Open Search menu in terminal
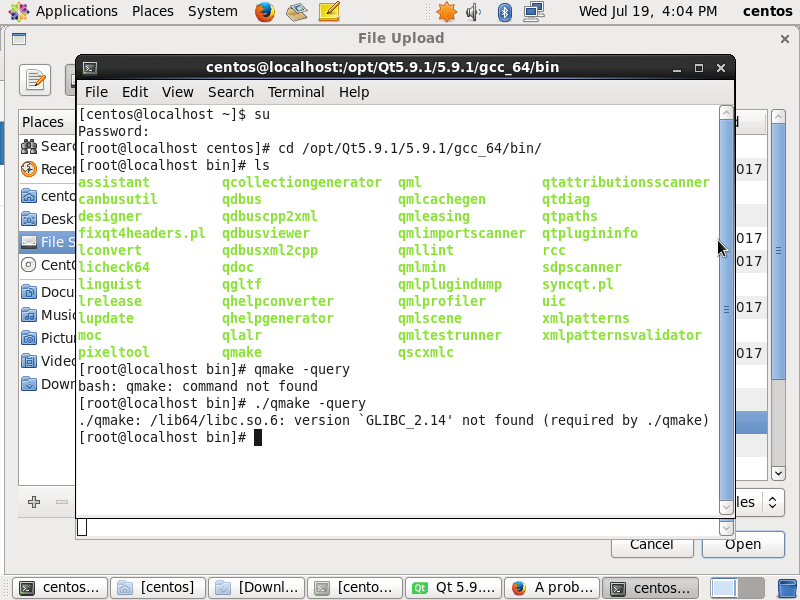The width and height of the screenshot is (800, 600). tap(231, 92)
